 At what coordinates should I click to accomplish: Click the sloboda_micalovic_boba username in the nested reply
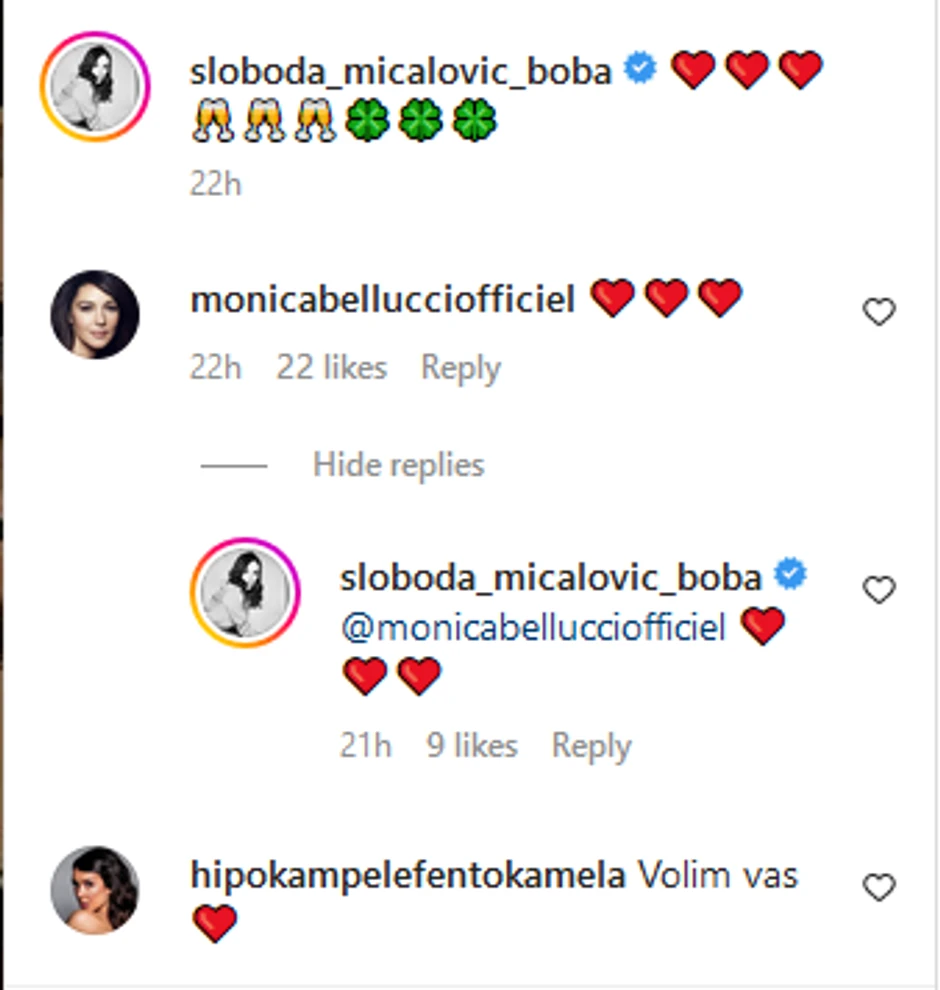550,577
